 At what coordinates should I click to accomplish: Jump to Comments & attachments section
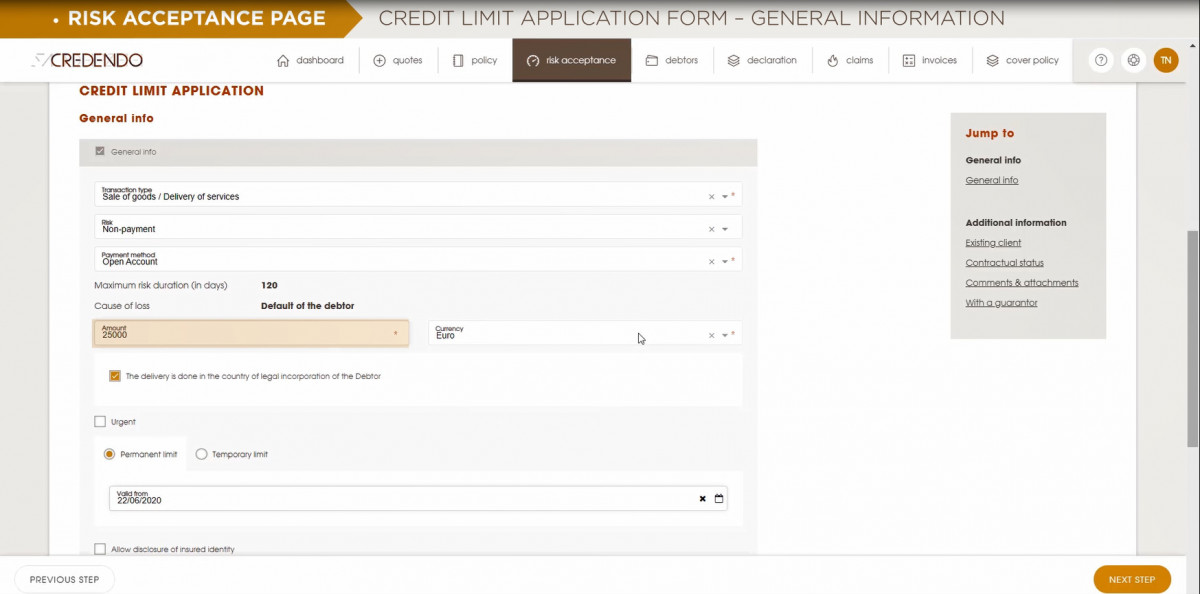[x=1022, y=282]
